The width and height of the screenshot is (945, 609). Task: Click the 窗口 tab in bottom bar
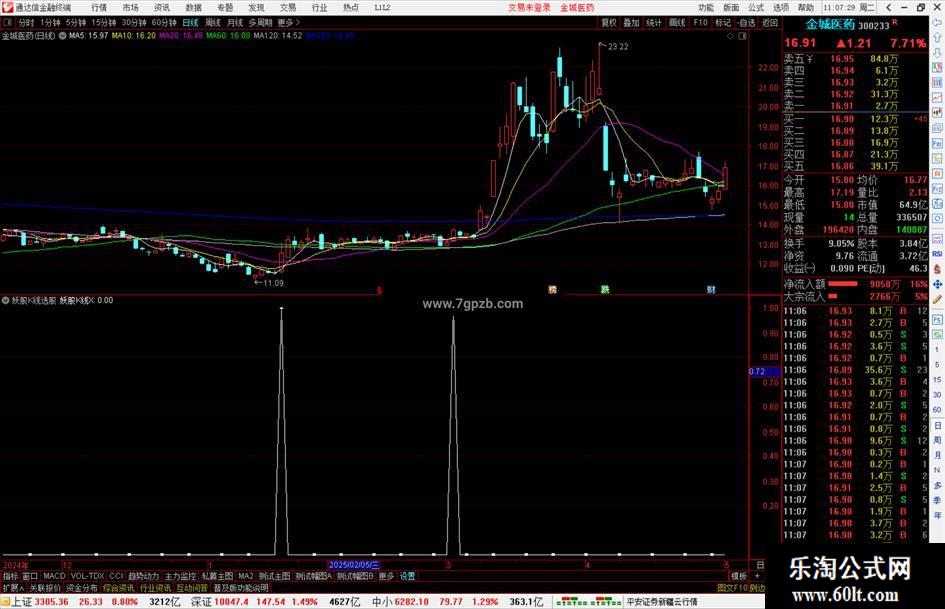tap(30, 576)
